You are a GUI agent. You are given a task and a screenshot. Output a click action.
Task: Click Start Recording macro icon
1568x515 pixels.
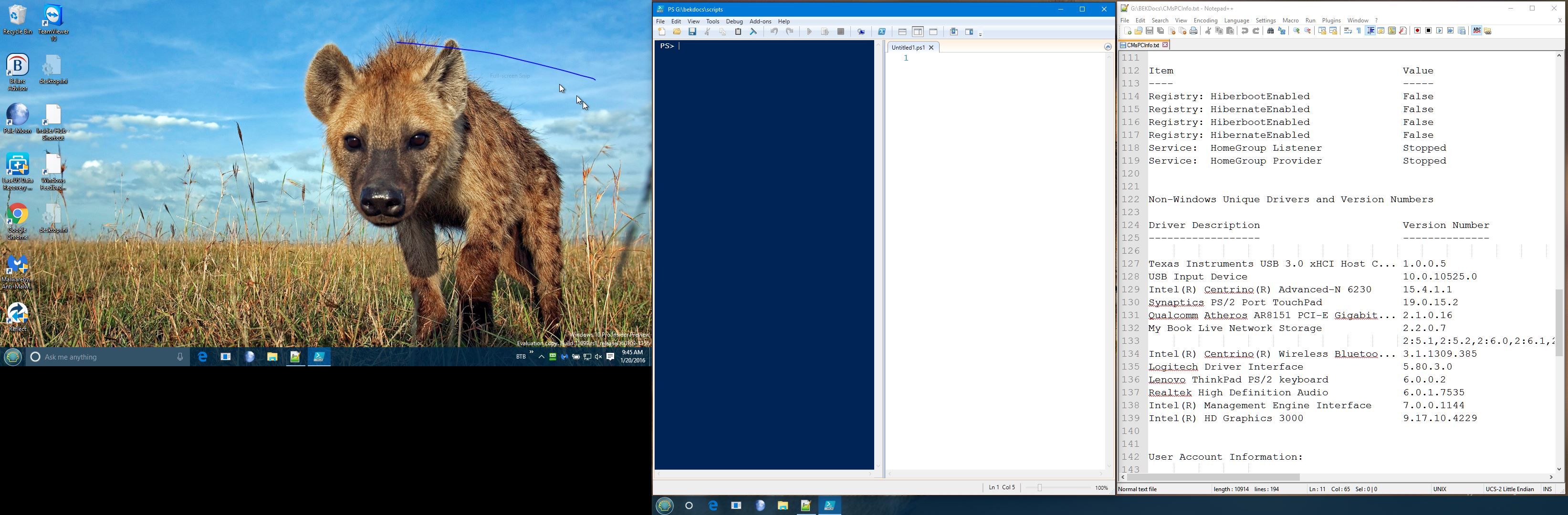(1417, 31)
